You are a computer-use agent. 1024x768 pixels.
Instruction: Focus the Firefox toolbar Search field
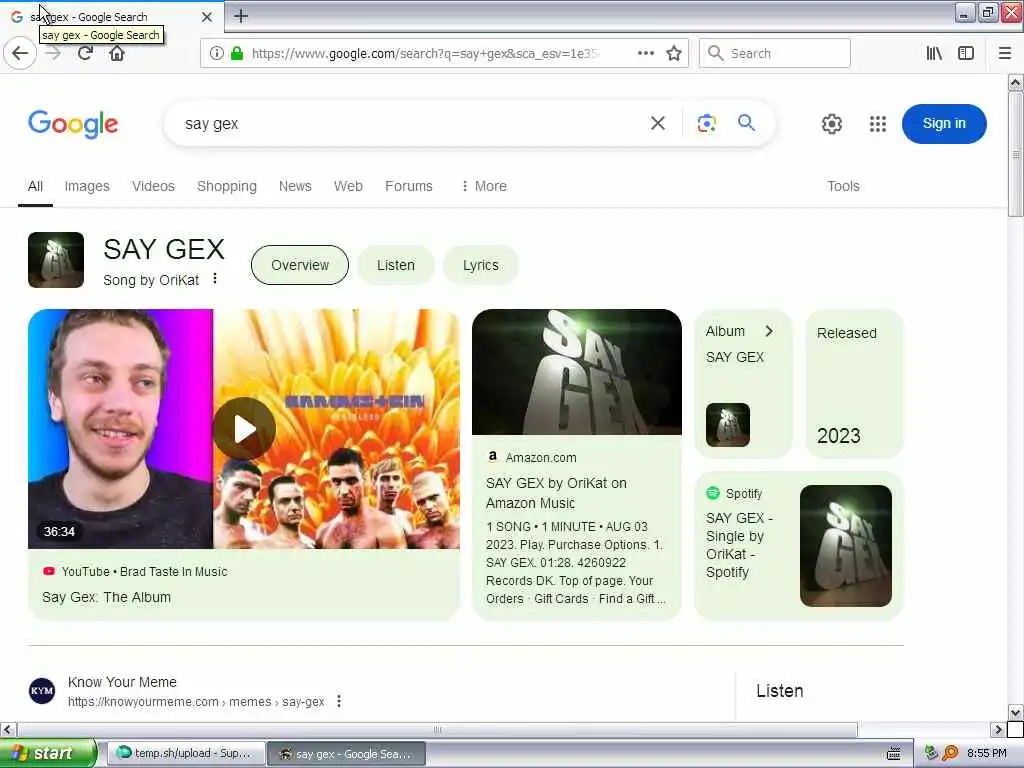775,53
